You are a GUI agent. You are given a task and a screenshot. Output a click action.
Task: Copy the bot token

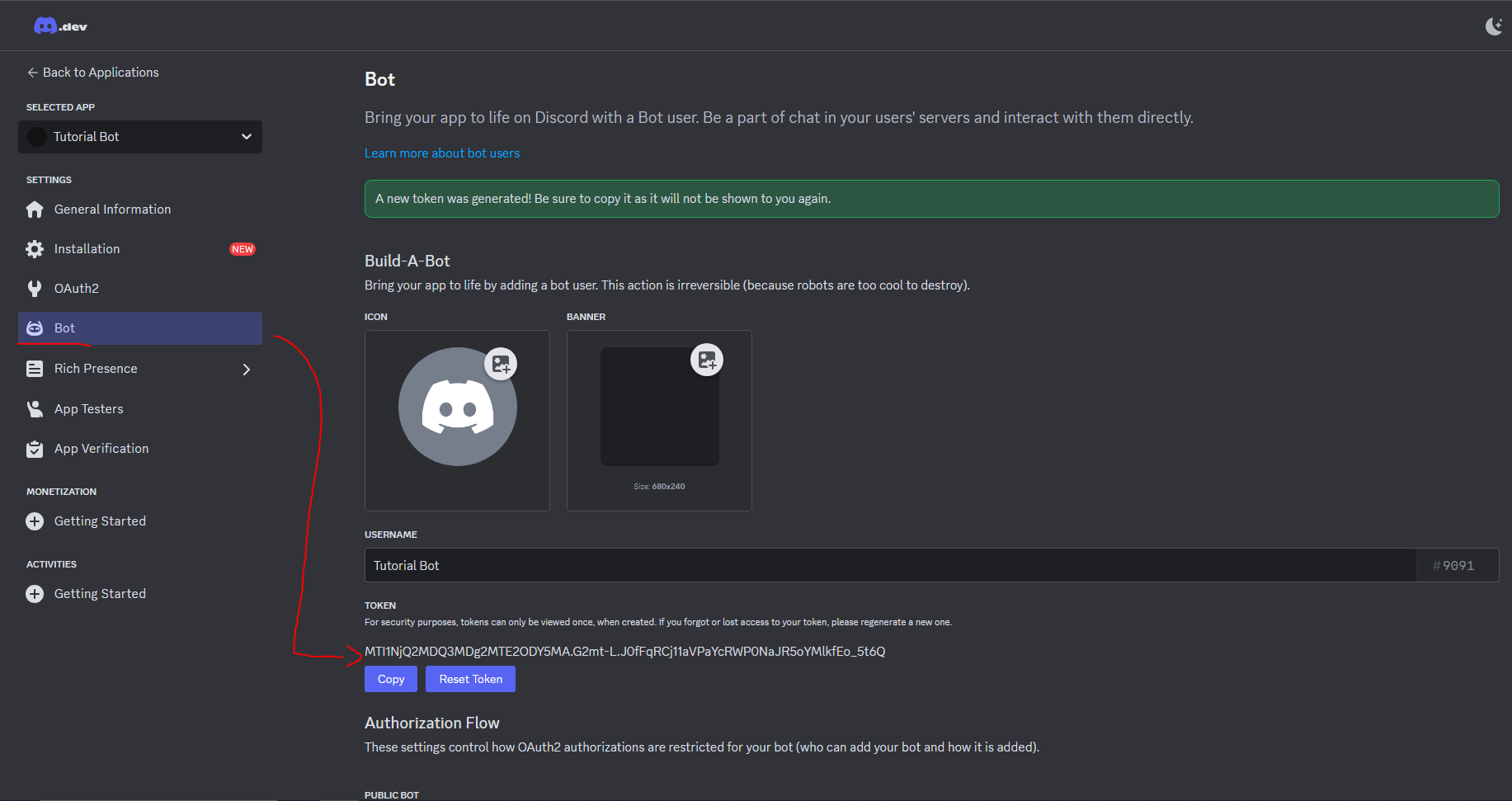391,679
